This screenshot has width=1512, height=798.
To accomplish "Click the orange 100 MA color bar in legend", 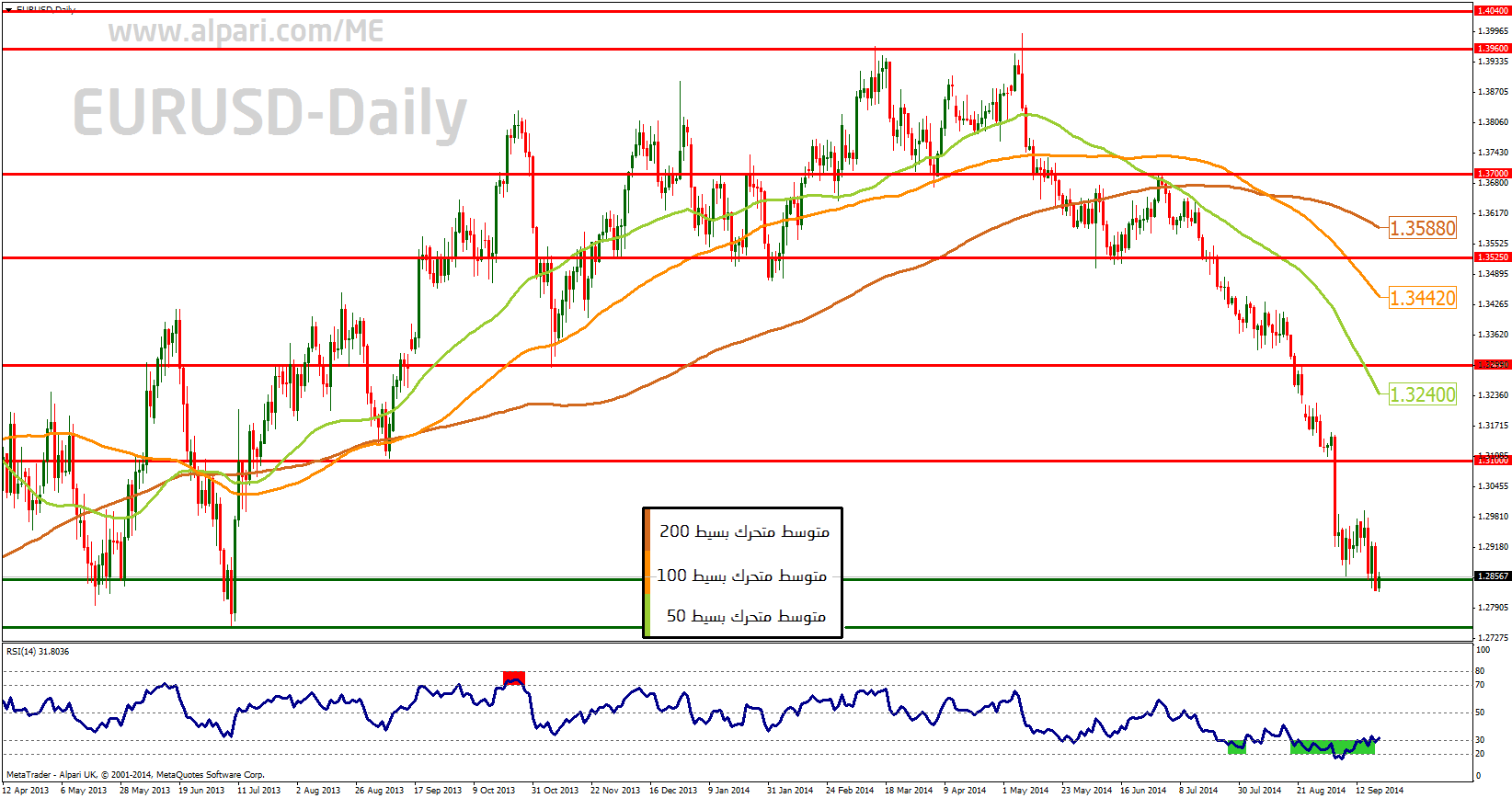I will coord(647,573).
